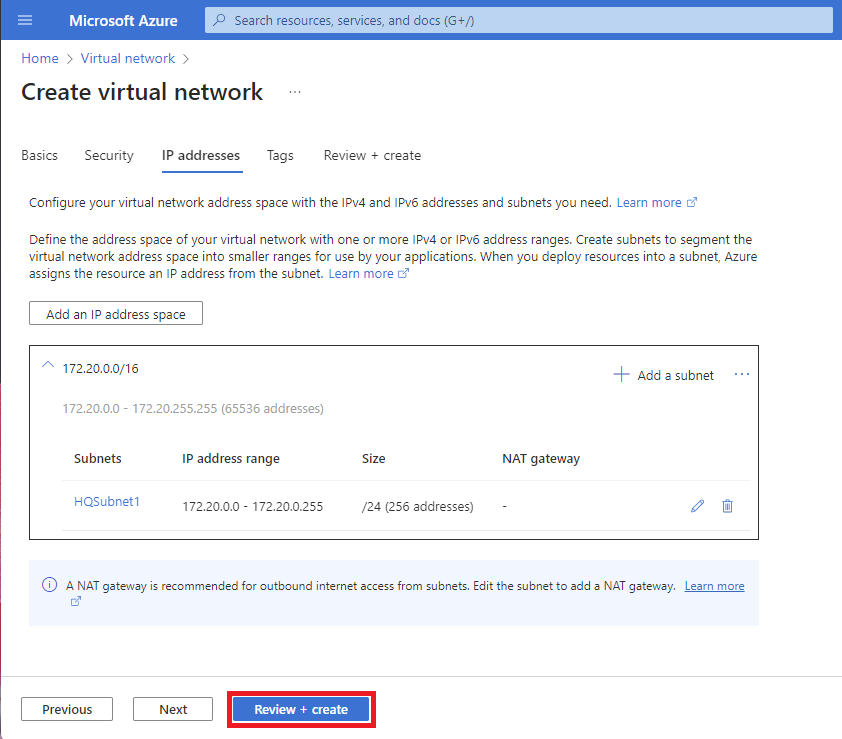Click Review + create to validate the network
Viewport: 842px width, 739px height.
tap(301, 709)
